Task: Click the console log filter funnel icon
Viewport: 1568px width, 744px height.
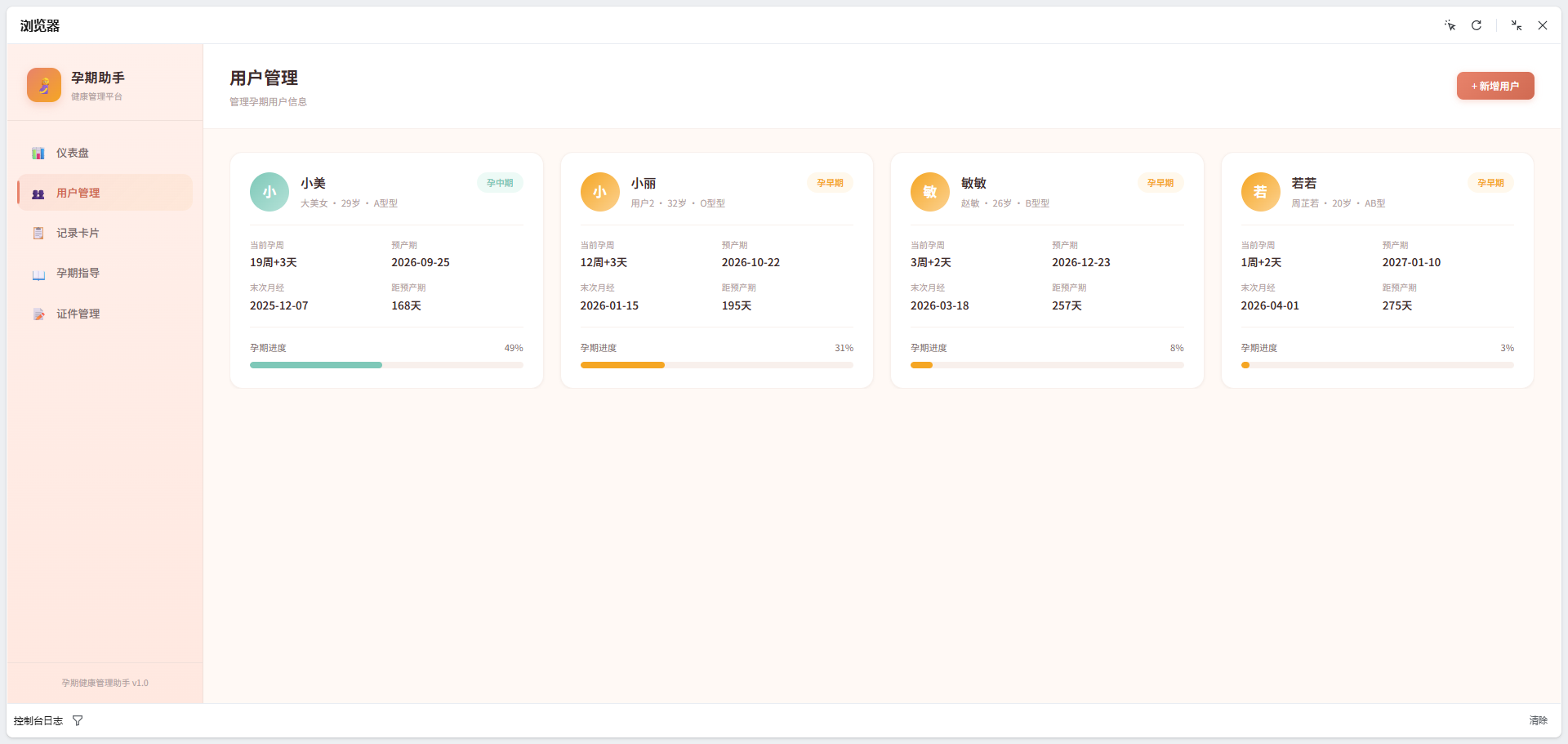Action: coord(78,720)
